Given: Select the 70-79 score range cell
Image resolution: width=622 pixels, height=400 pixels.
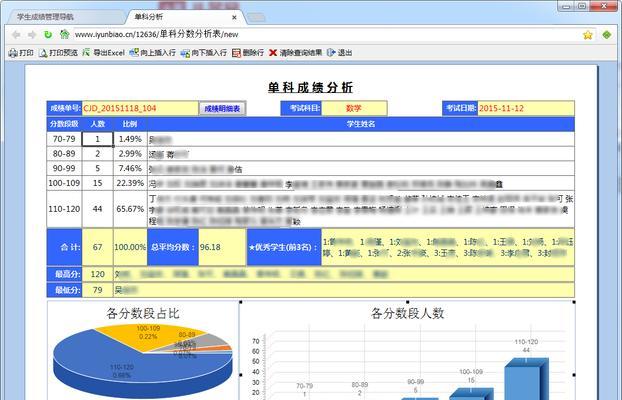Looking at the screenshot, I should click(64, 139).
